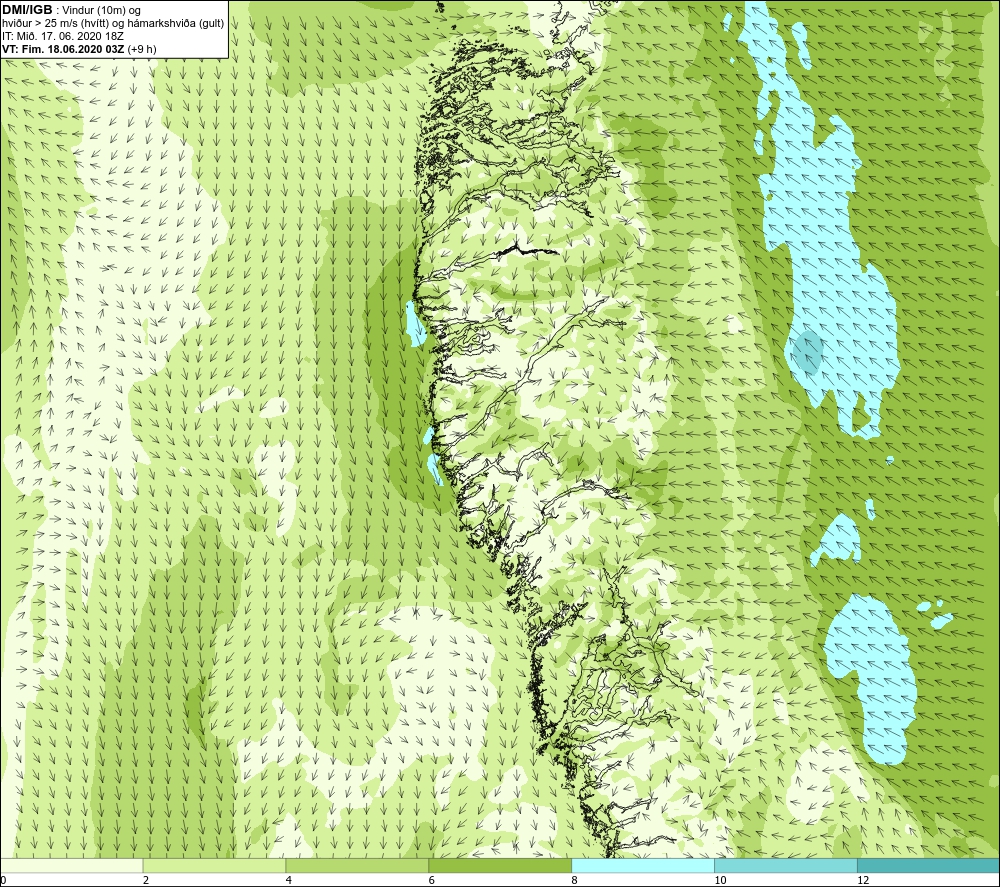The height and width of the screenshot is (887, 1000).
Task: Click the legend scale label '6'
Action: pyautogui.click(x=432, y=880)
